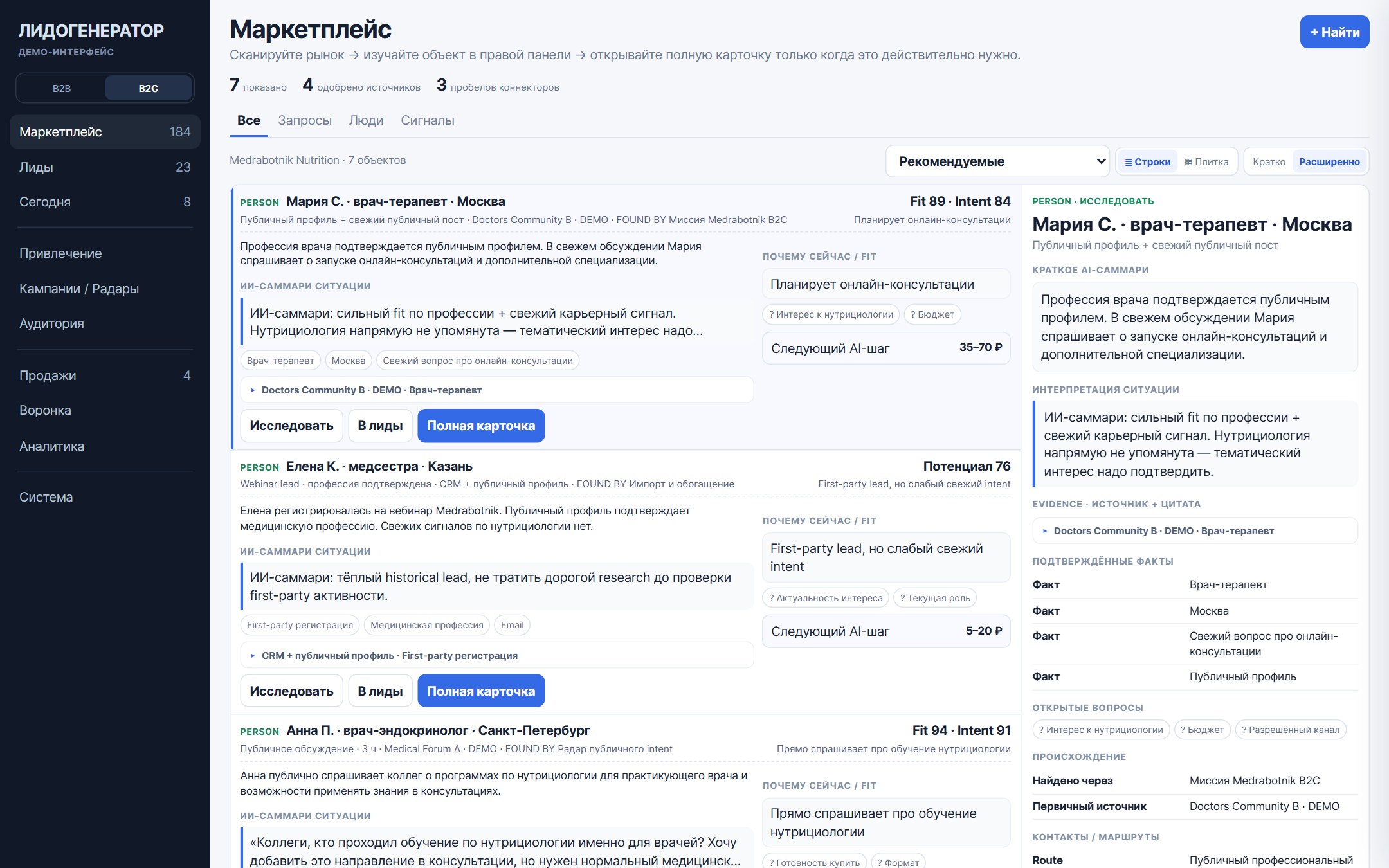Click Следующий AI-шаг 5–20 ₽ box
This screenshot has width=1389, height=868.
pyautogui.click(x=886, y=631)
